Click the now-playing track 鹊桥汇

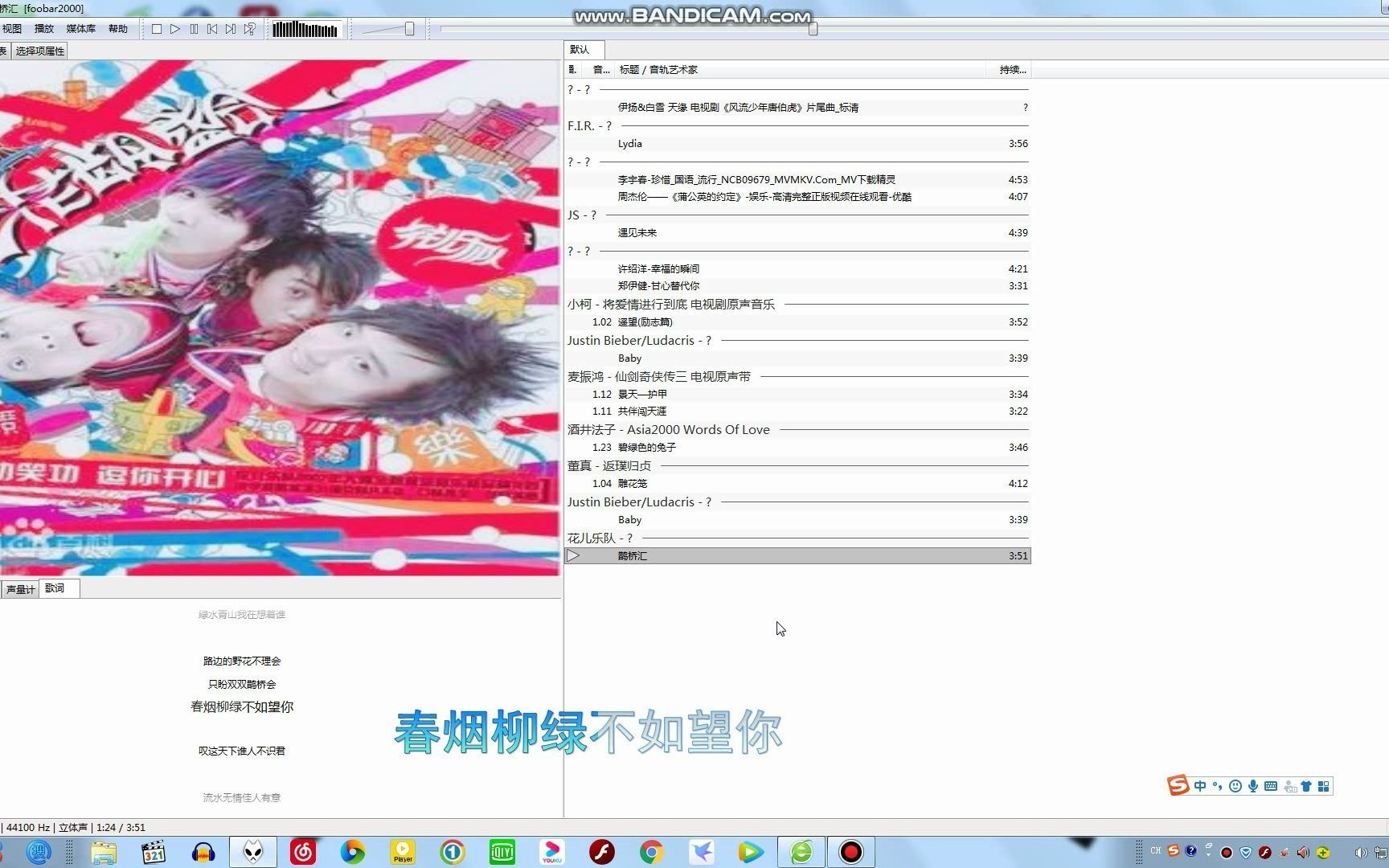798,556
